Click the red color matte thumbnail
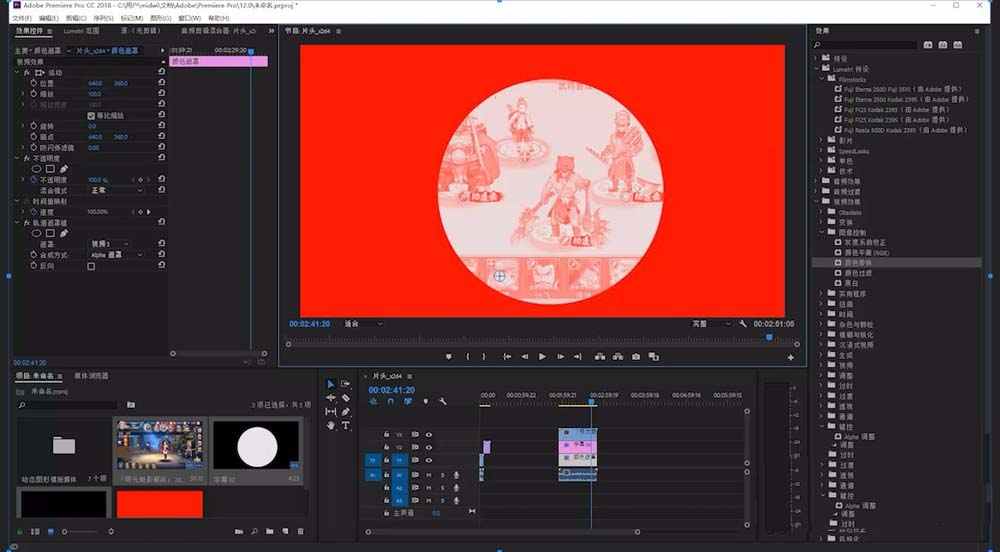 [x=159, y=504]
